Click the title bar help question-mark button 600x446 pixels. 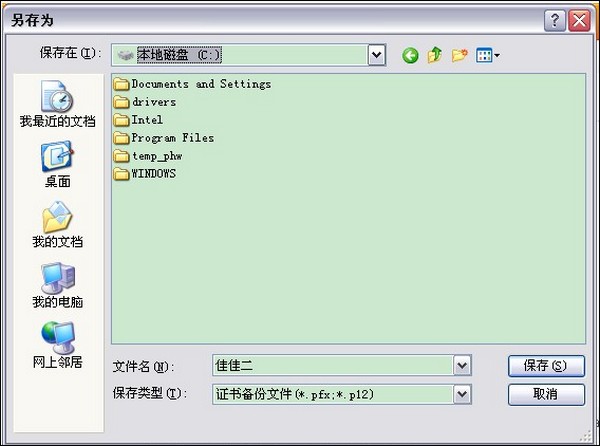[556, 20]
